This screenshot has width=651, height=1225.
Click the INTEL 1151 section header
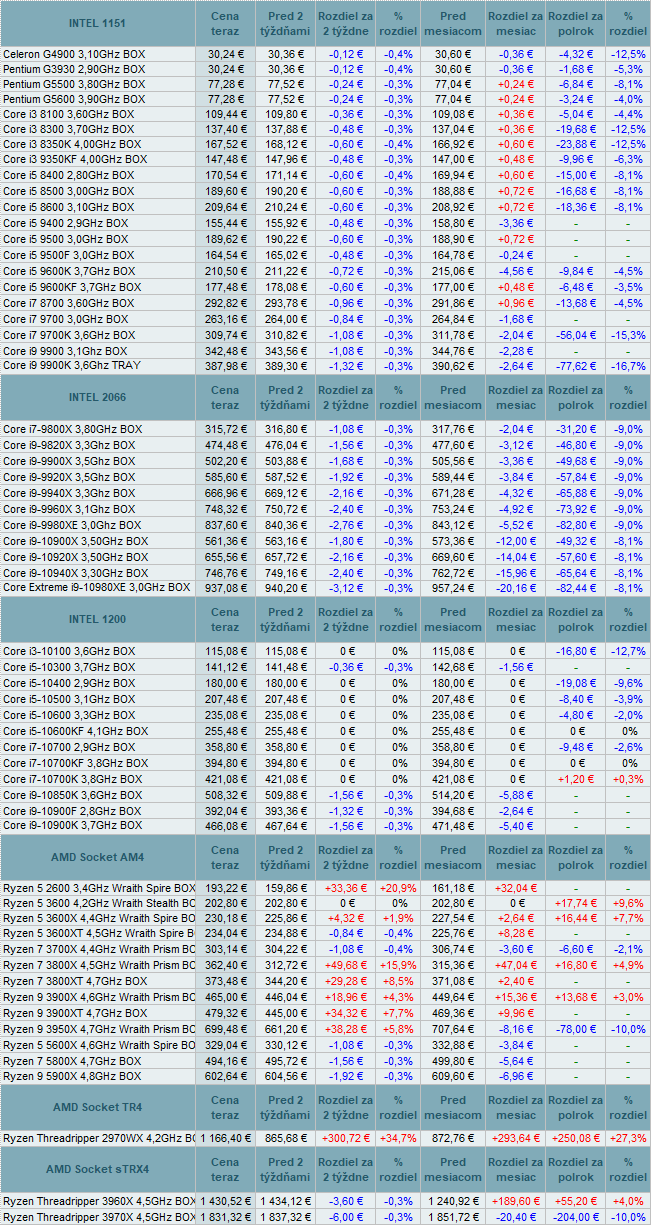pos(98,22)
